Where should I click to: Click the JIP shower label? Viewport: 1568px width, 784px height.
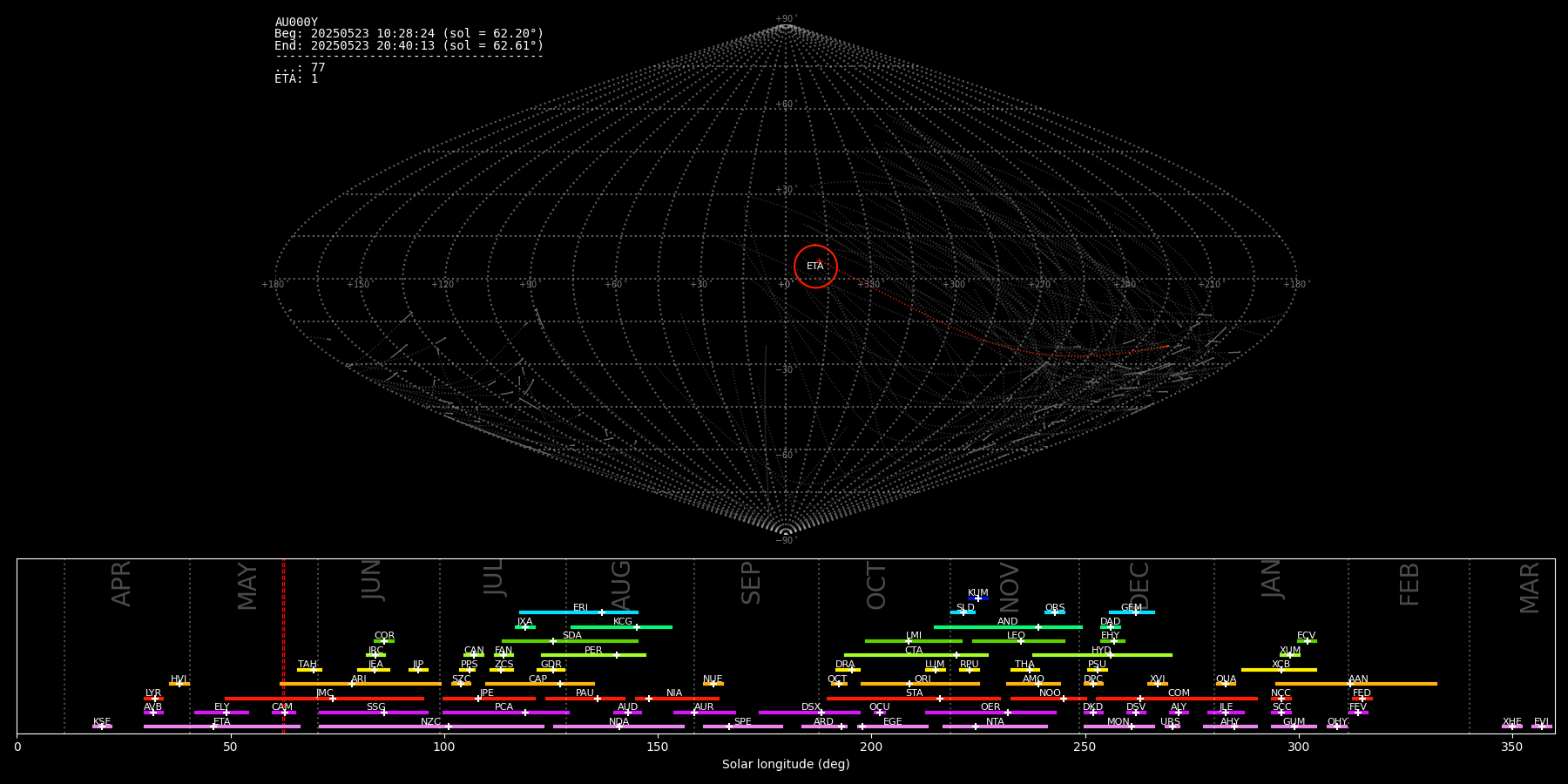418,665
